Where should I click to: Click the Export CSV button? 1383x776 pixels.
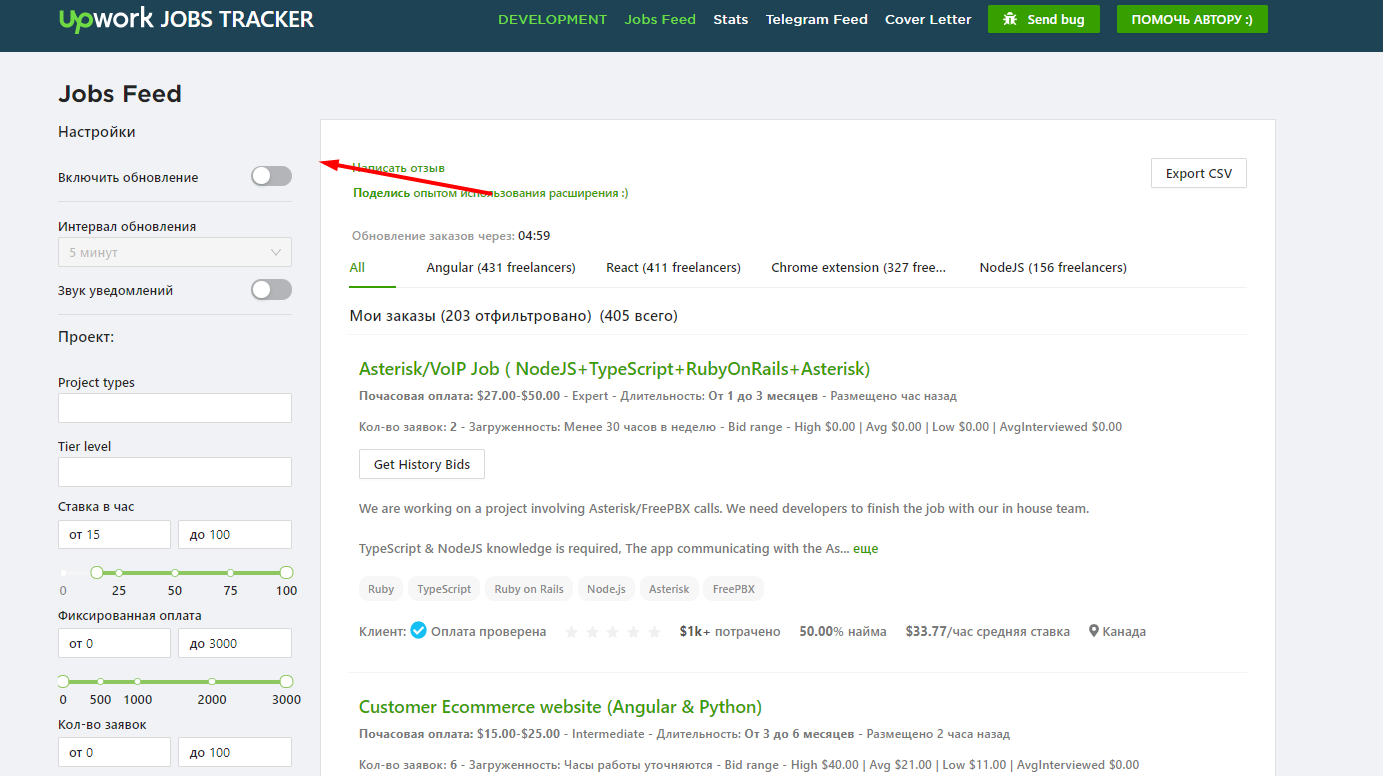pyautogui.click(x=1199, y=173)
